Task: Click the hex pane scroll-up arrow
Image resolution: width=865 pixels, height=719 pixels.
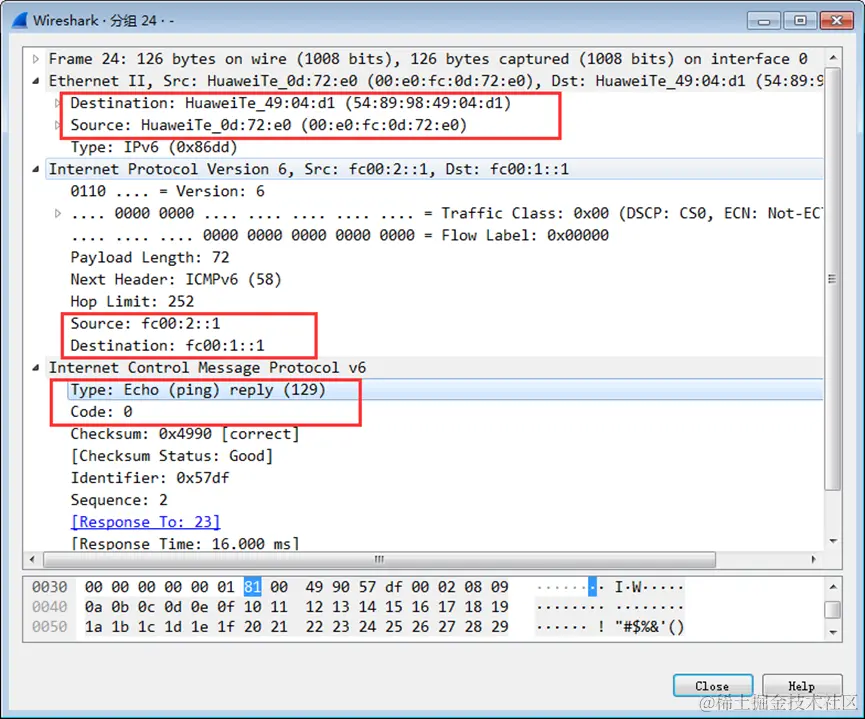Action: [833, 587]
